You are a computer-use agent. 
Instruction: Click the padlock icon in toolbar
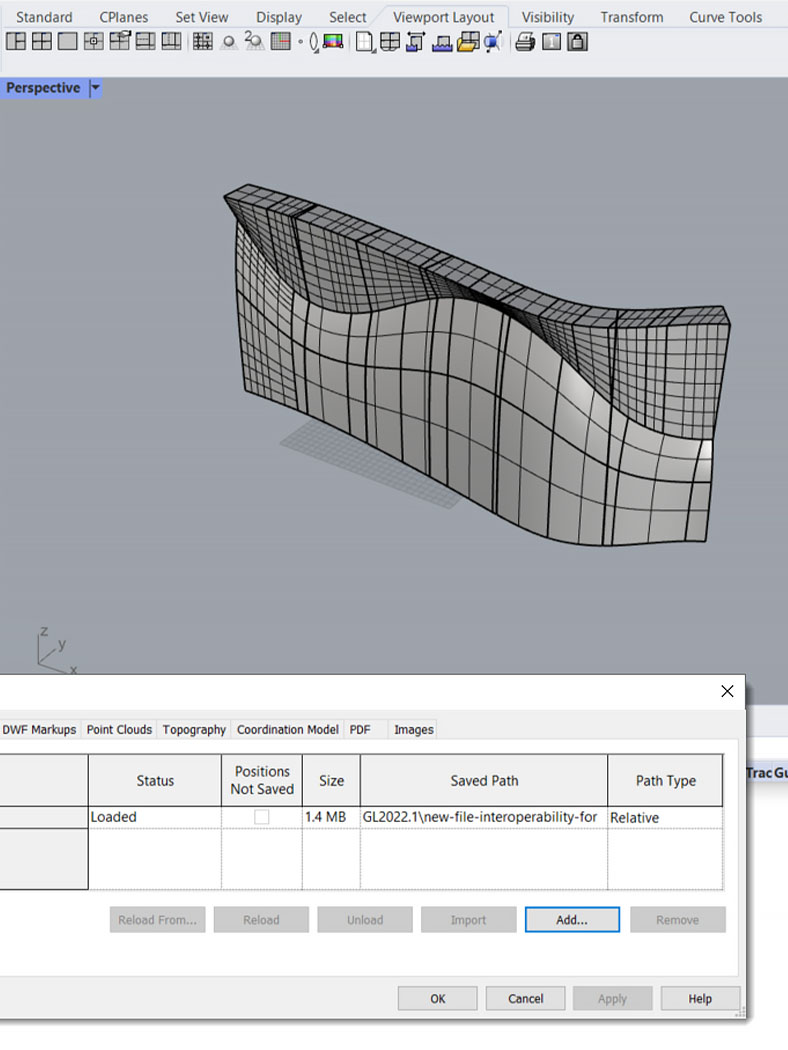[x=577, y=42]
